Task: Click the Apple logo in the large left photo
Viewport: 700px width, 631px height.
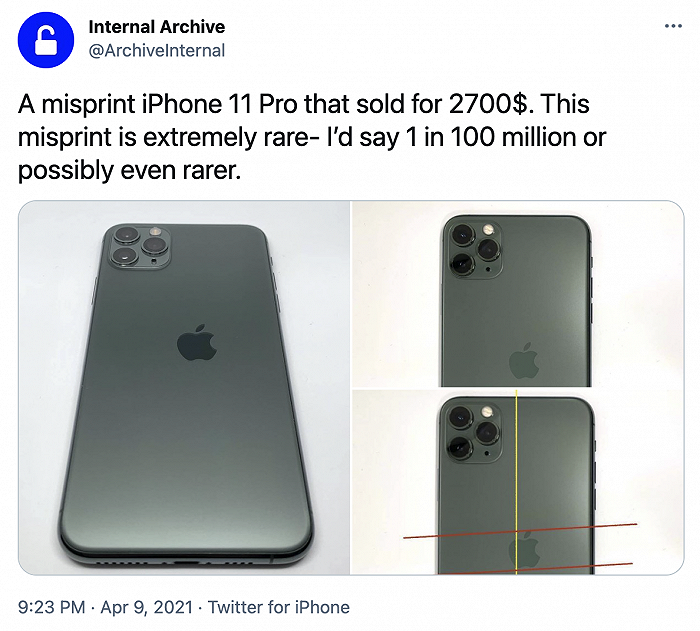Action: (197, 343)
